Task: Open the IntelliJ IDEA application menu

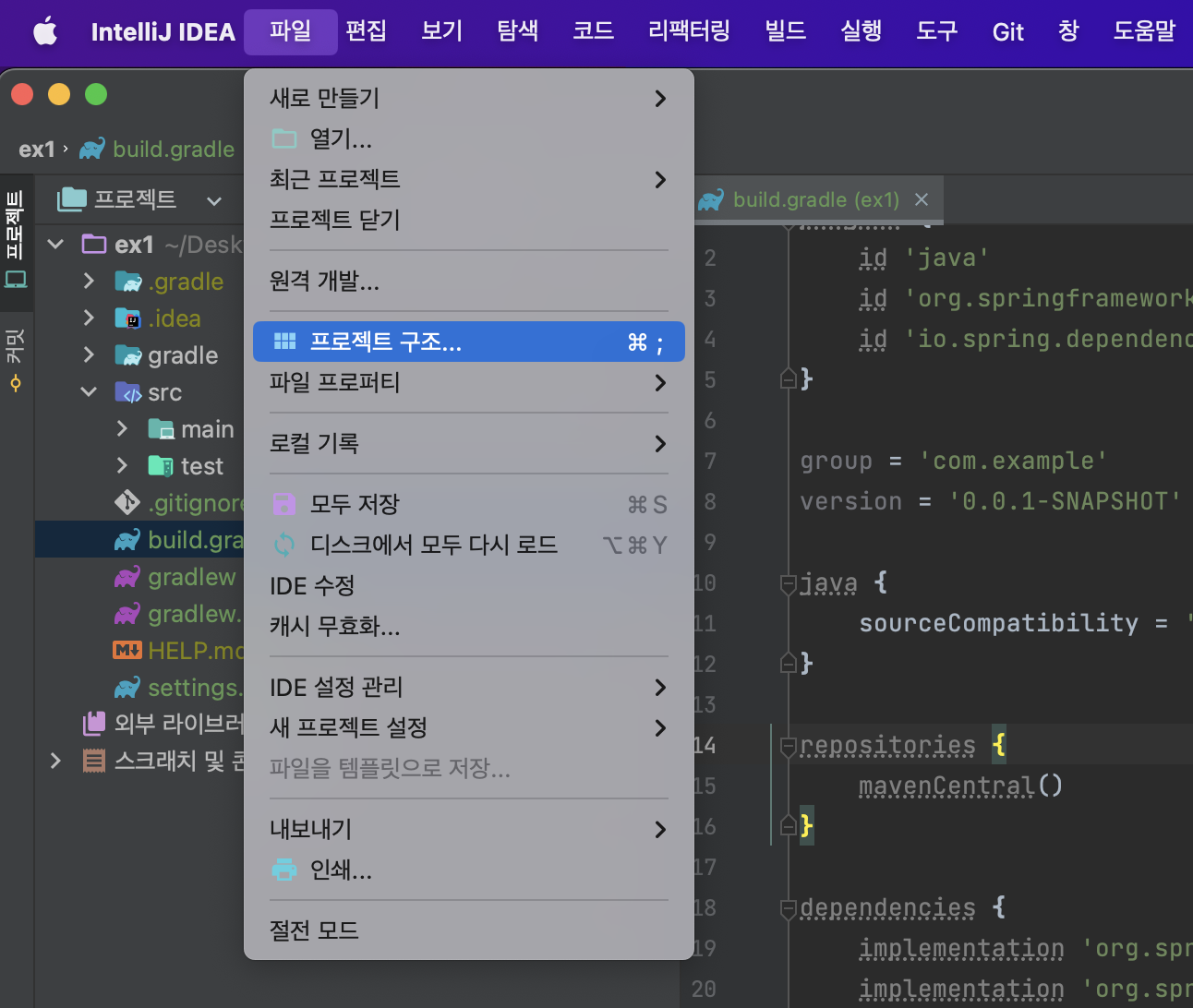Action: [x=163, y=31]
